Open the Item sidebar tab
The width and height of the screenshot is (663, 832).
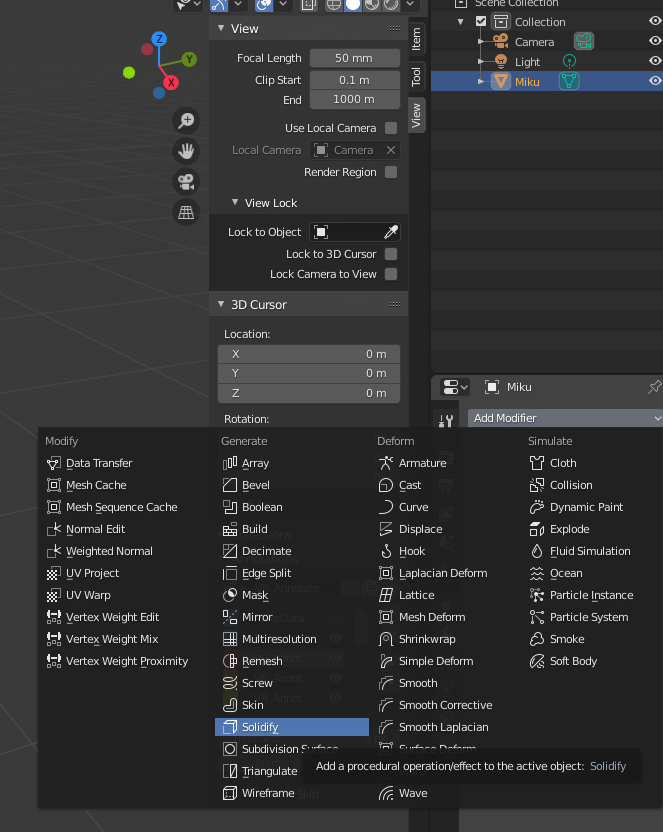click(x=416, y=39)
